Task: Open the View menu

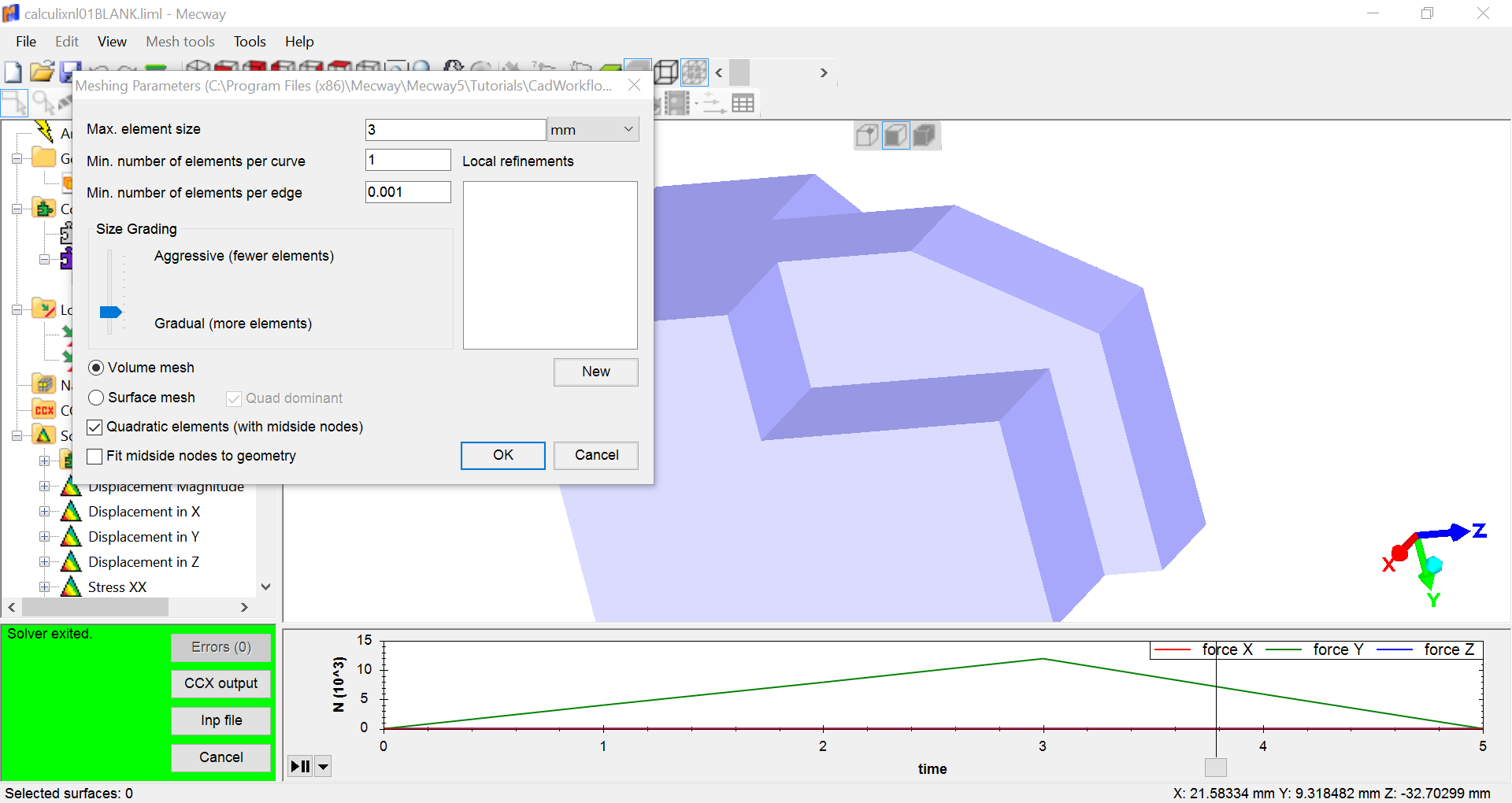Action: tap(112, 42)
